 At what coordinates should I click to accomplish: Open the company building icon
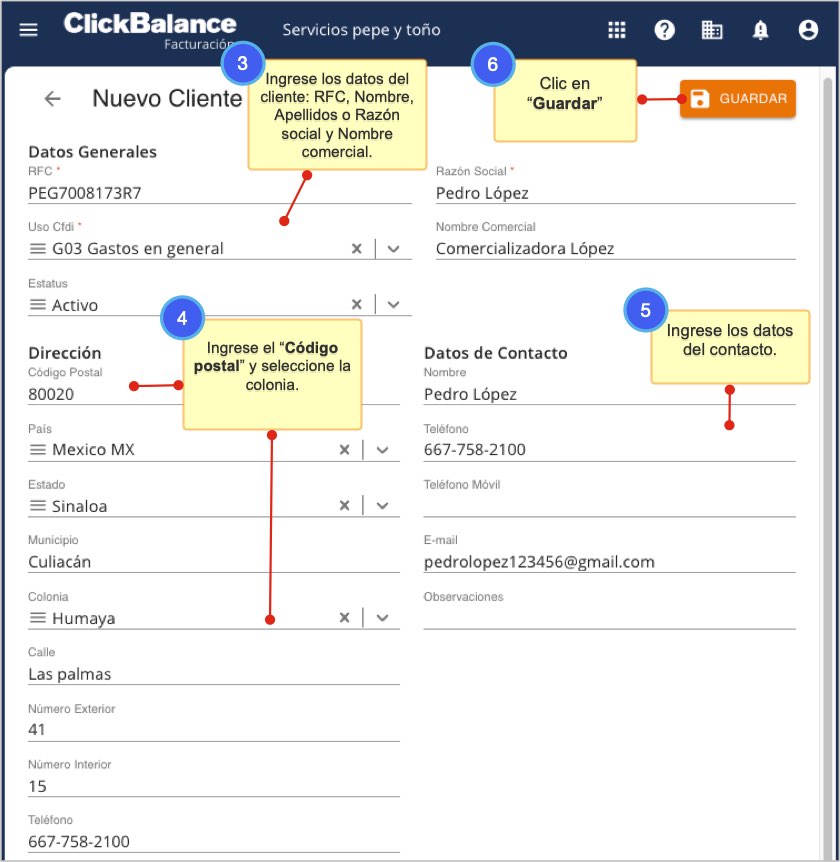712,30
